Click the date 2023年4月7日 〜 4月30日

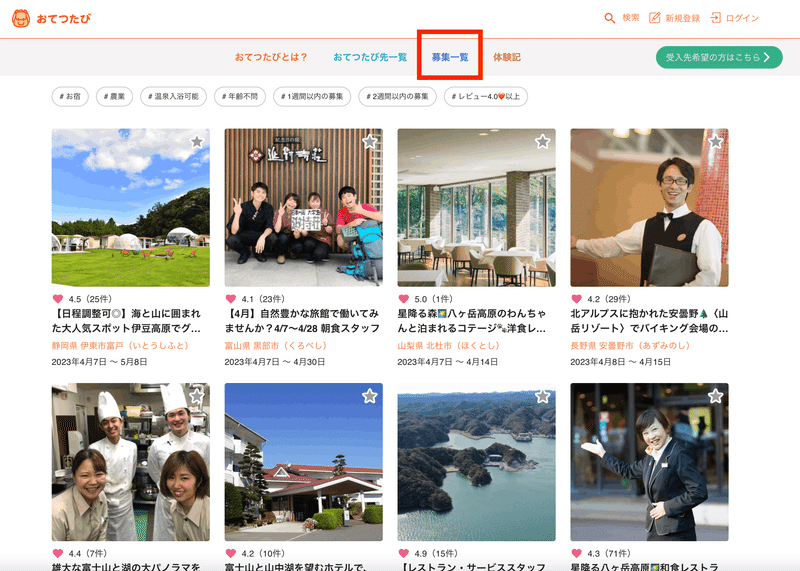274,362
